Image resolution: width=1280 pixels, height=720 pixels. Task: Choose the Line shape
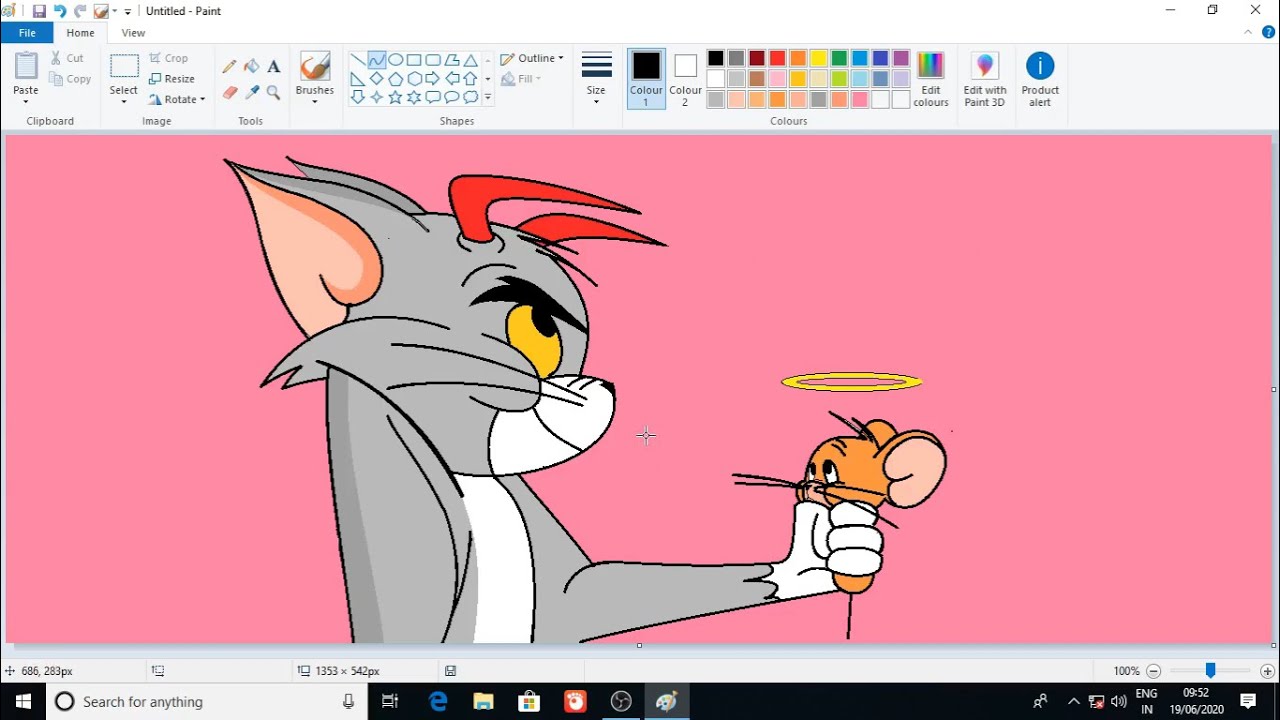pyautogui.click(x=357, y=60)
